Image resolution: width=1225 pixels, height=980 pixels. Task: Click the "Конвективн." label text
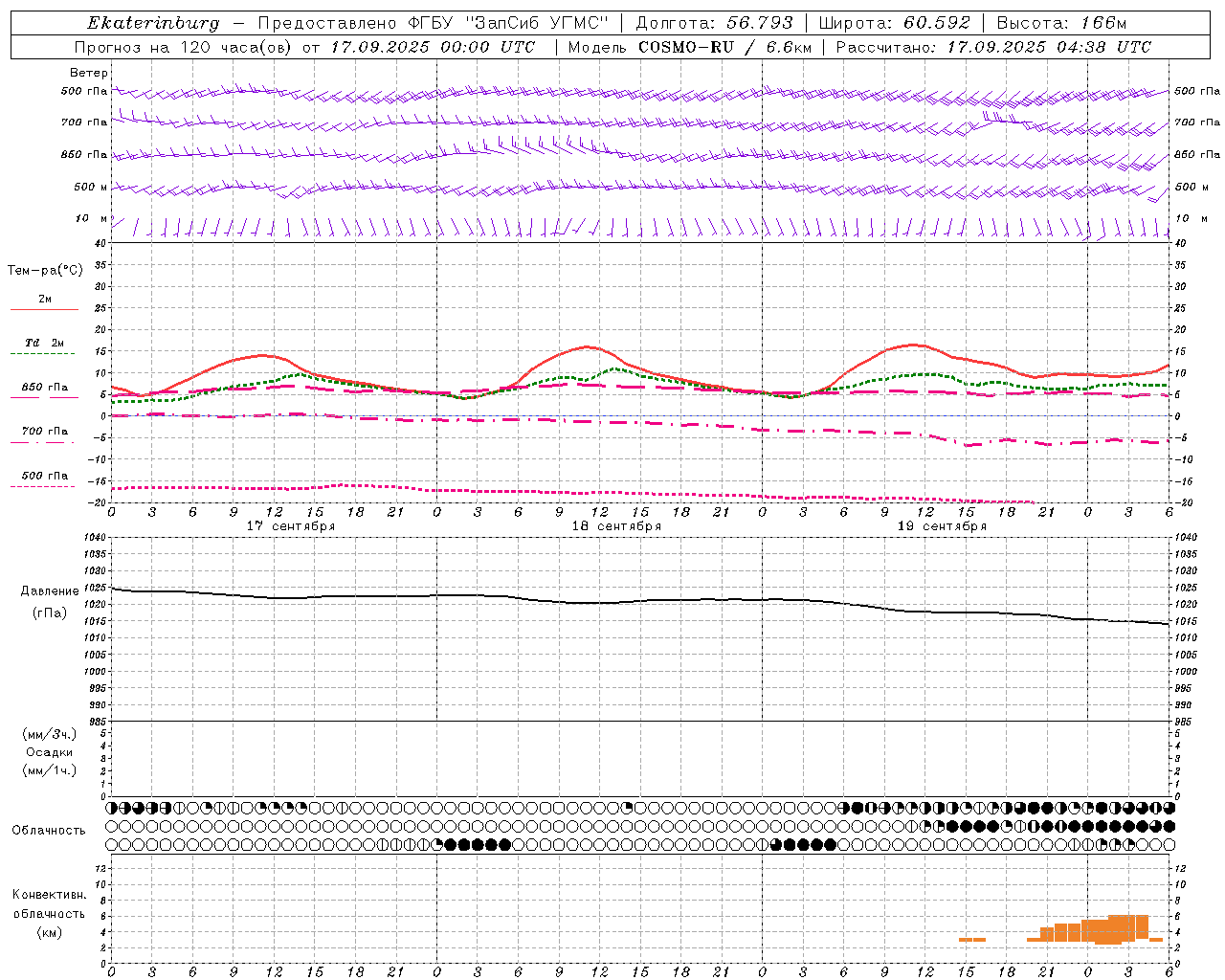click(49, 895)
